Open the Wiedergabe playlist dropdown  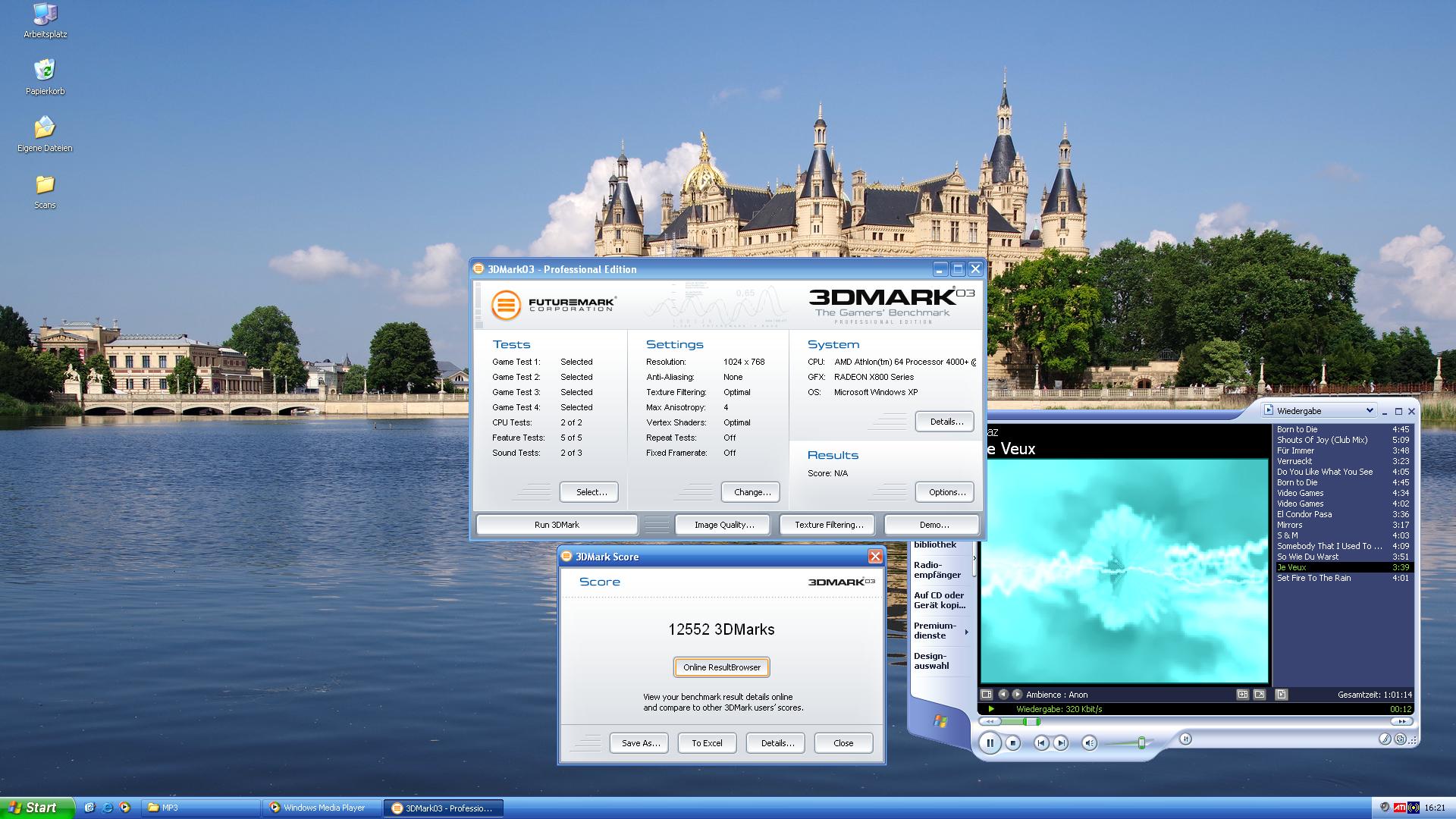(x=1319, y=410)
